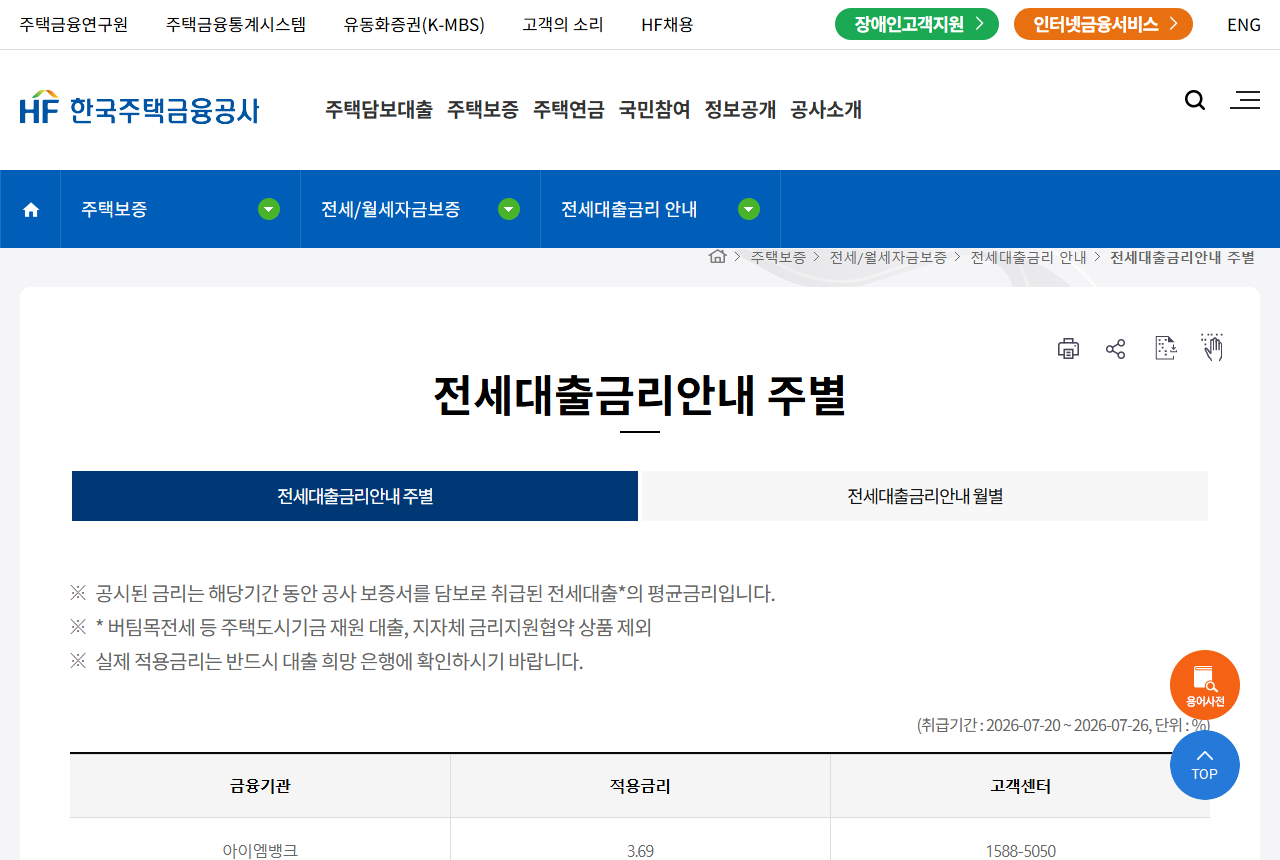This screenshot has width=1280, height=860.
Task: Click the 인터넷금융서비스 orange button
Action: (x=1103, y=24)
